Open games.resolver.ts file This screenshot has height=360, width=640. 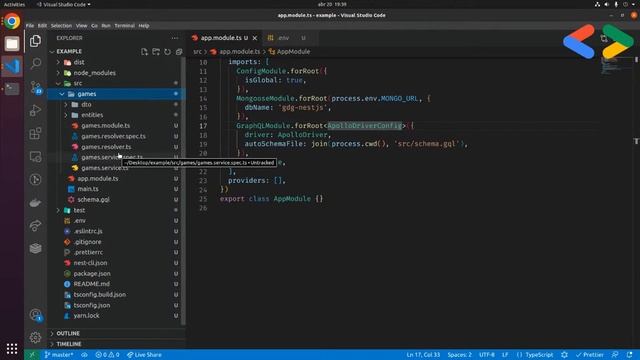click(x=117, y=147)
